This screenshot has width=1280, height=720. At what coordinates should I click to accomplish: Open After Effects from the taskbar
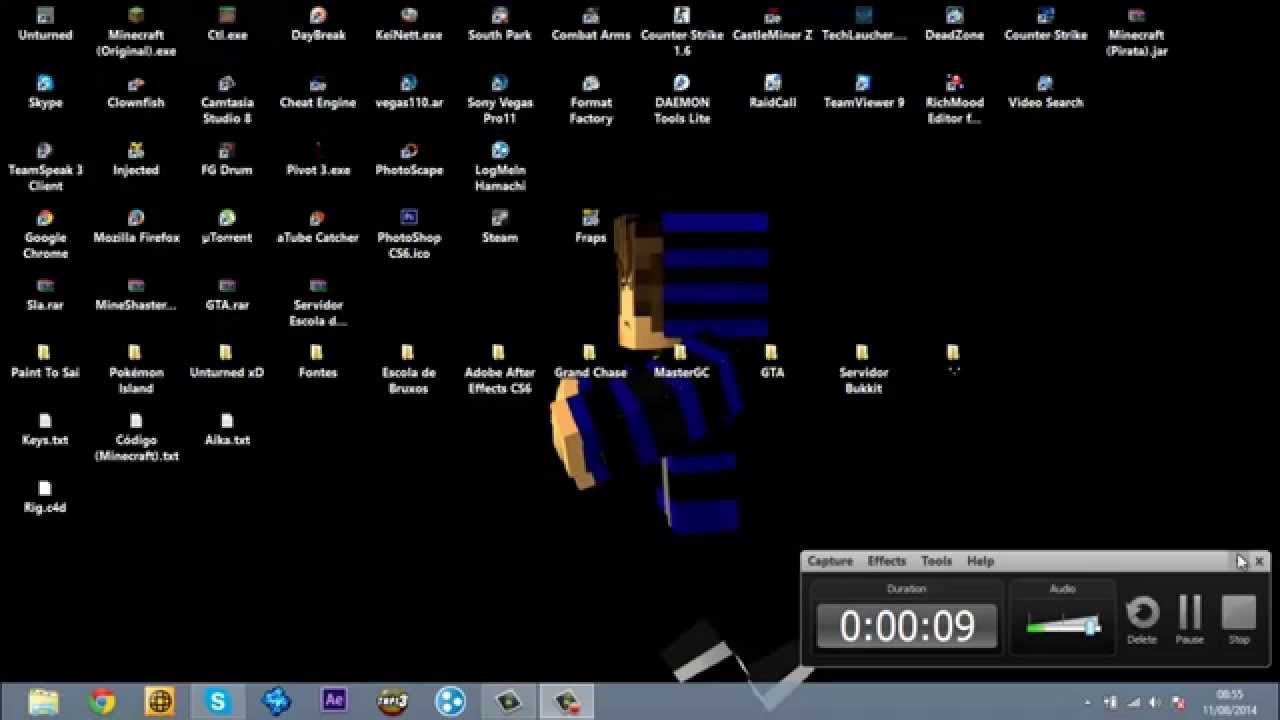[334, 701]
